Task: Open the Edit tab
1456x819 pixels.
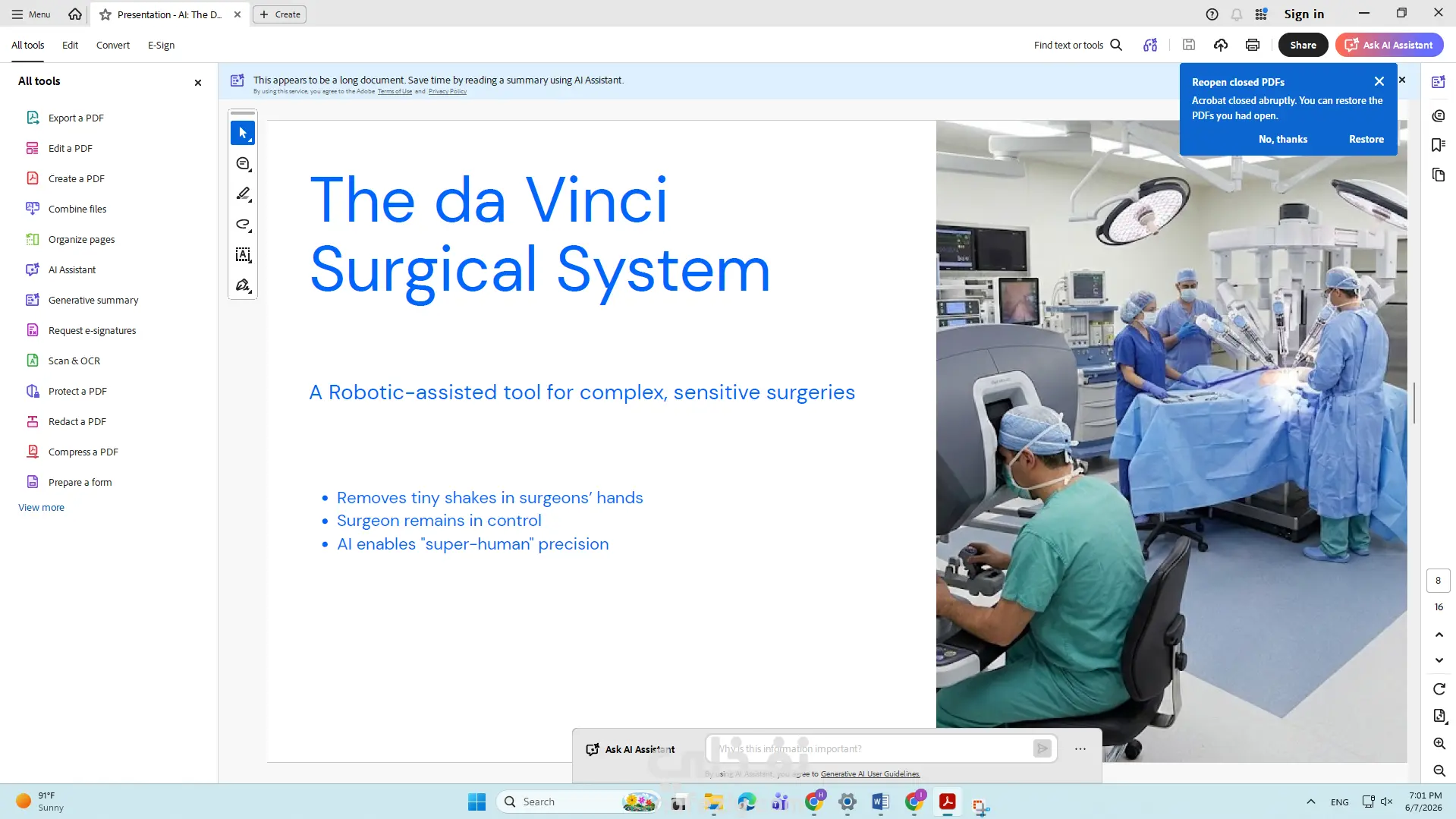Action: coord(70,45)
